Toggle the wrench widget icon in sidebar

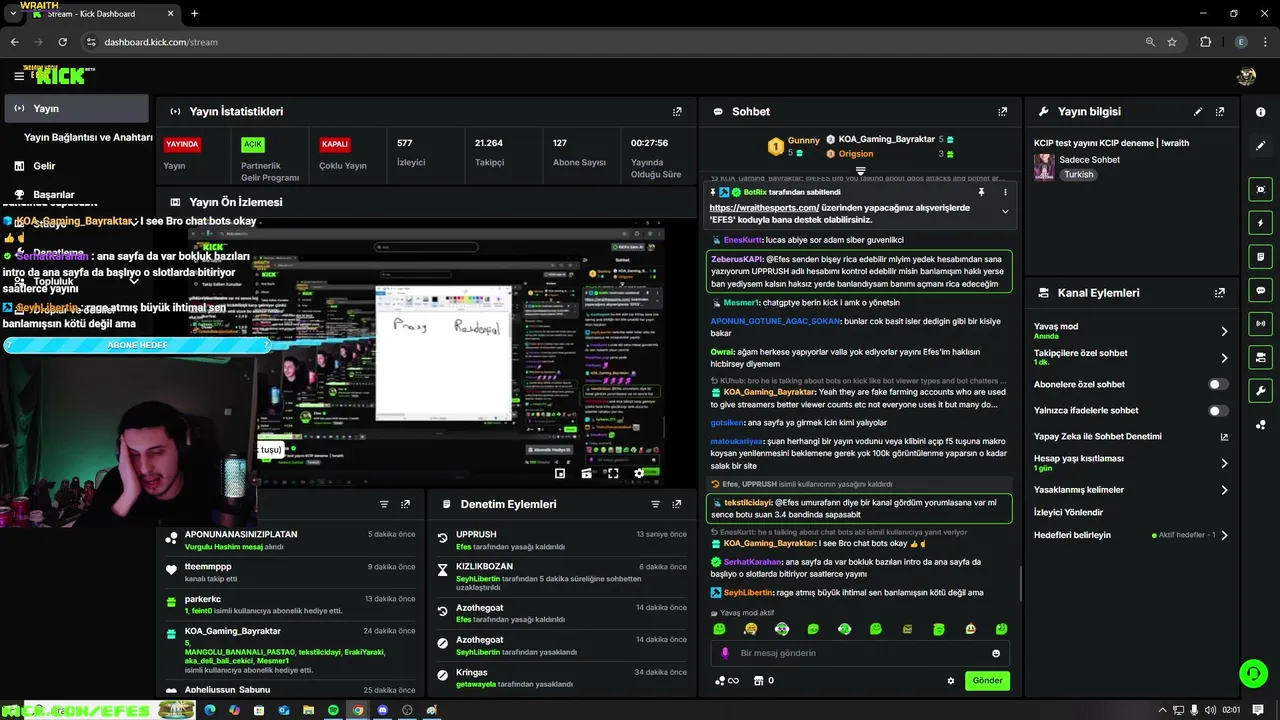(1260, 390)
